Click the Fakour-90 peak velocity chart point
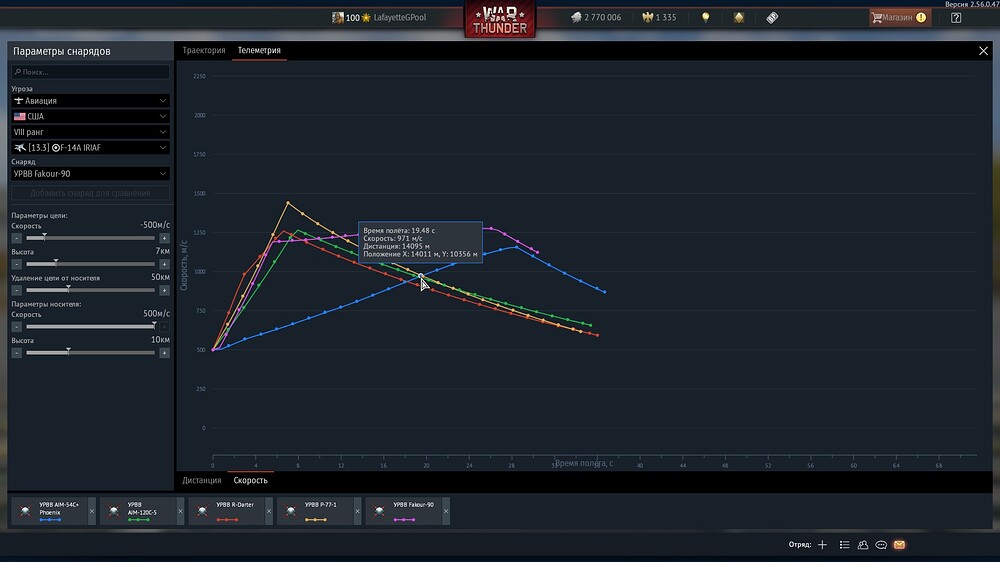 pyautogui.click(x=490, y=228)
